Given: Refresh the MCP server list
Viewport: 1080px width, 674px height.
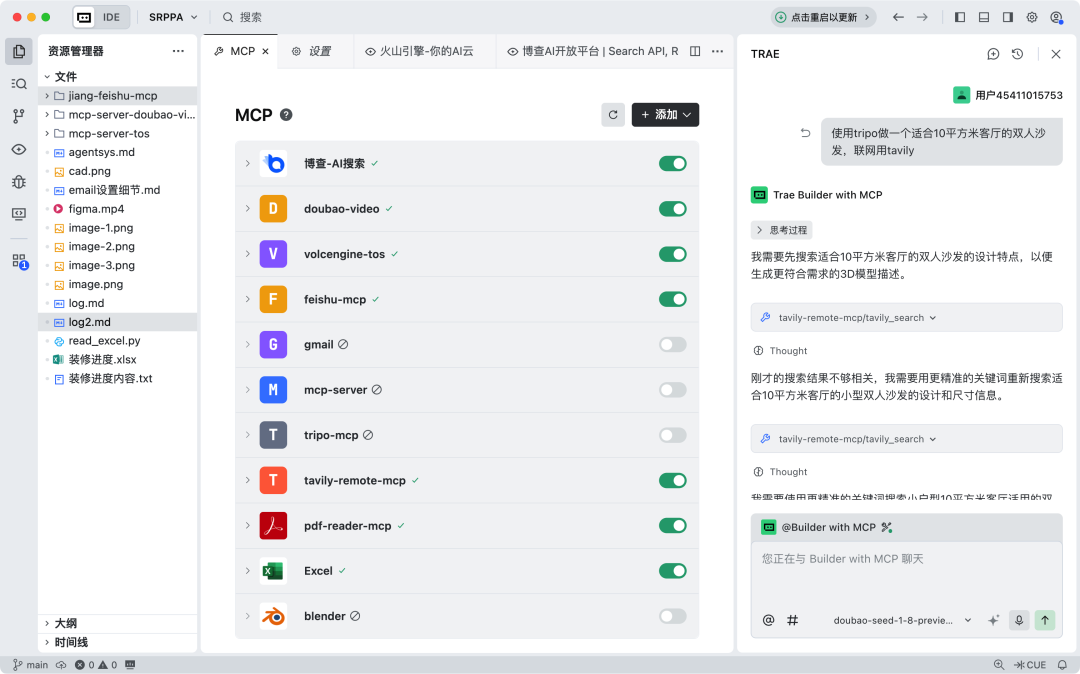Looking at the screenshot, I should click(613, 114).
